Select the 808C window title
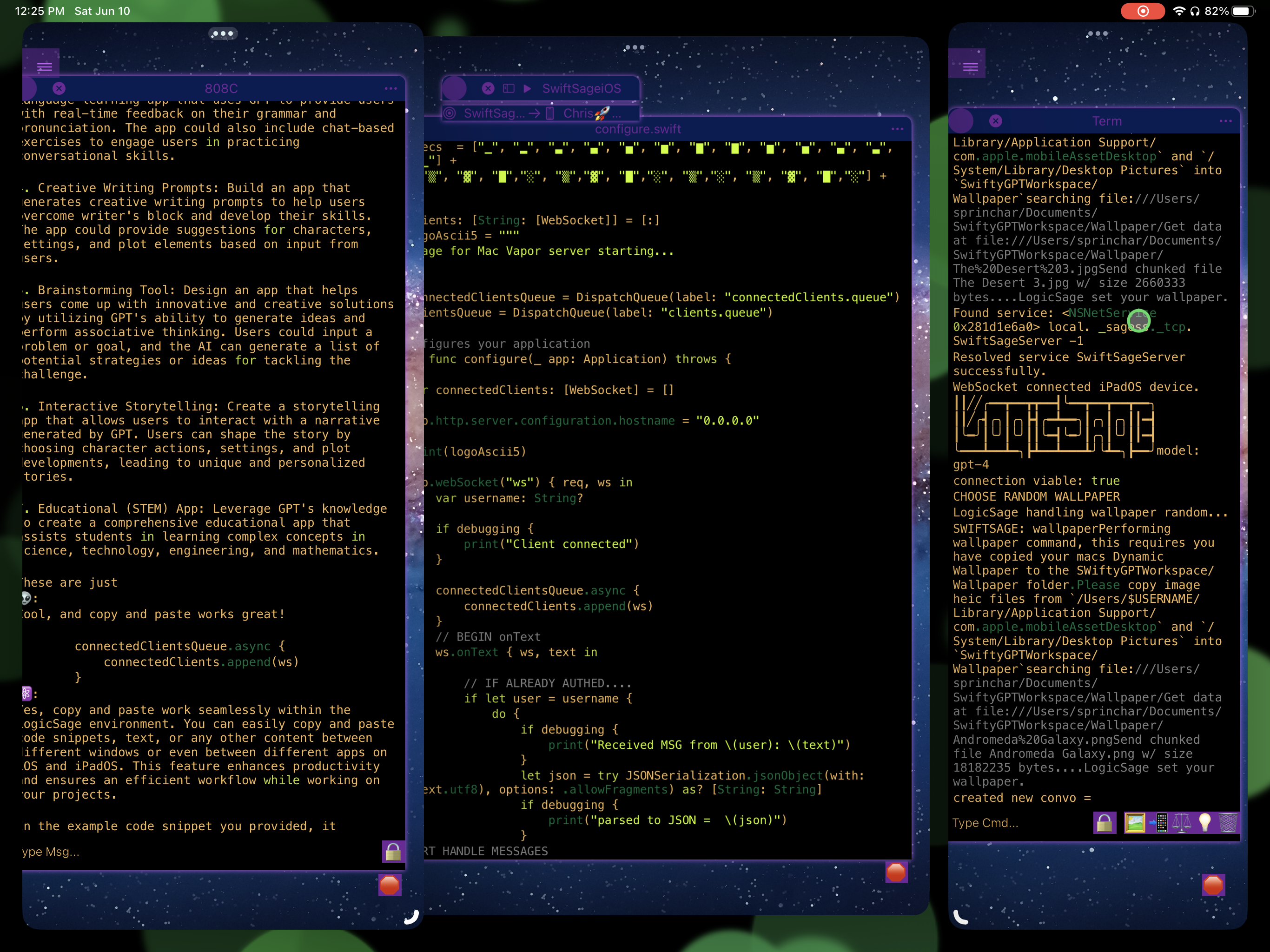Image resolution: width=1270 pixels, height=952 pixels. tap(221, 88)
